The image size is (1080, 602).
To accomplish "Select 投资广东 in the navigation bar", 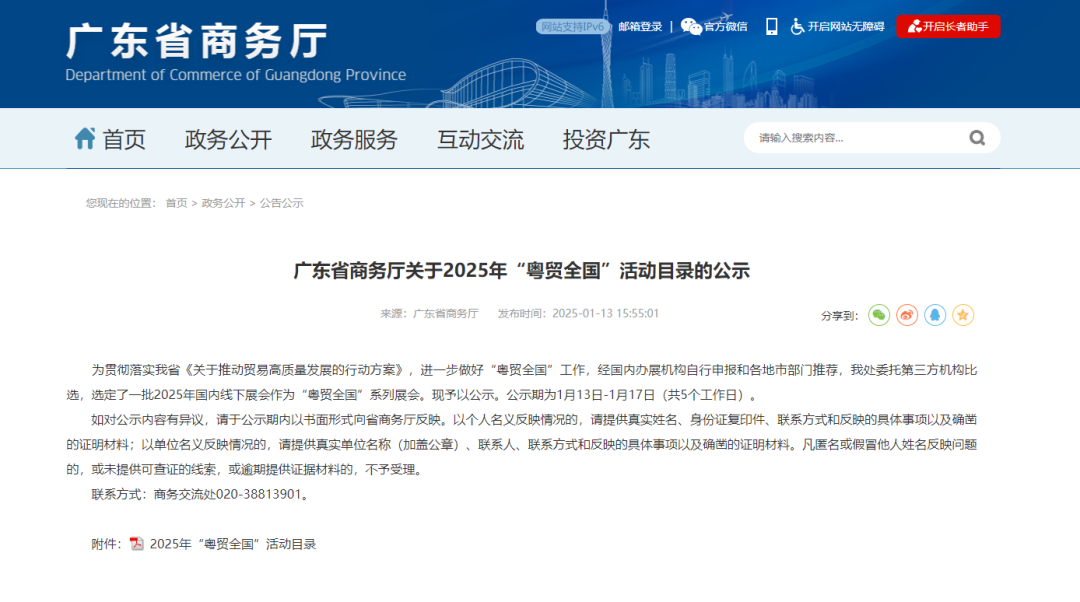I will pyautogui.click(x=606, y=140).
